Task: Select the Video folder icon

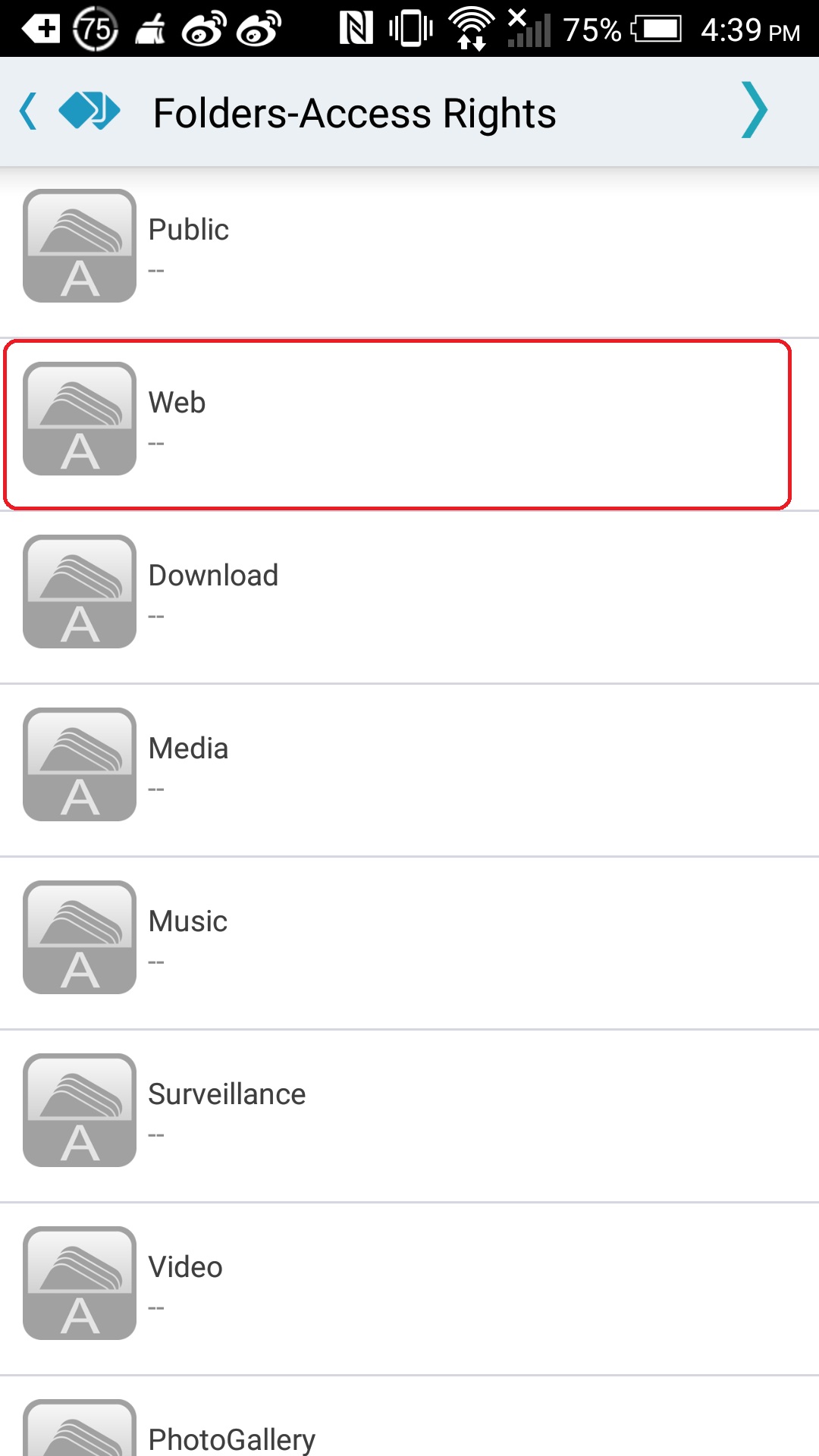Action: coord(80,1283)
